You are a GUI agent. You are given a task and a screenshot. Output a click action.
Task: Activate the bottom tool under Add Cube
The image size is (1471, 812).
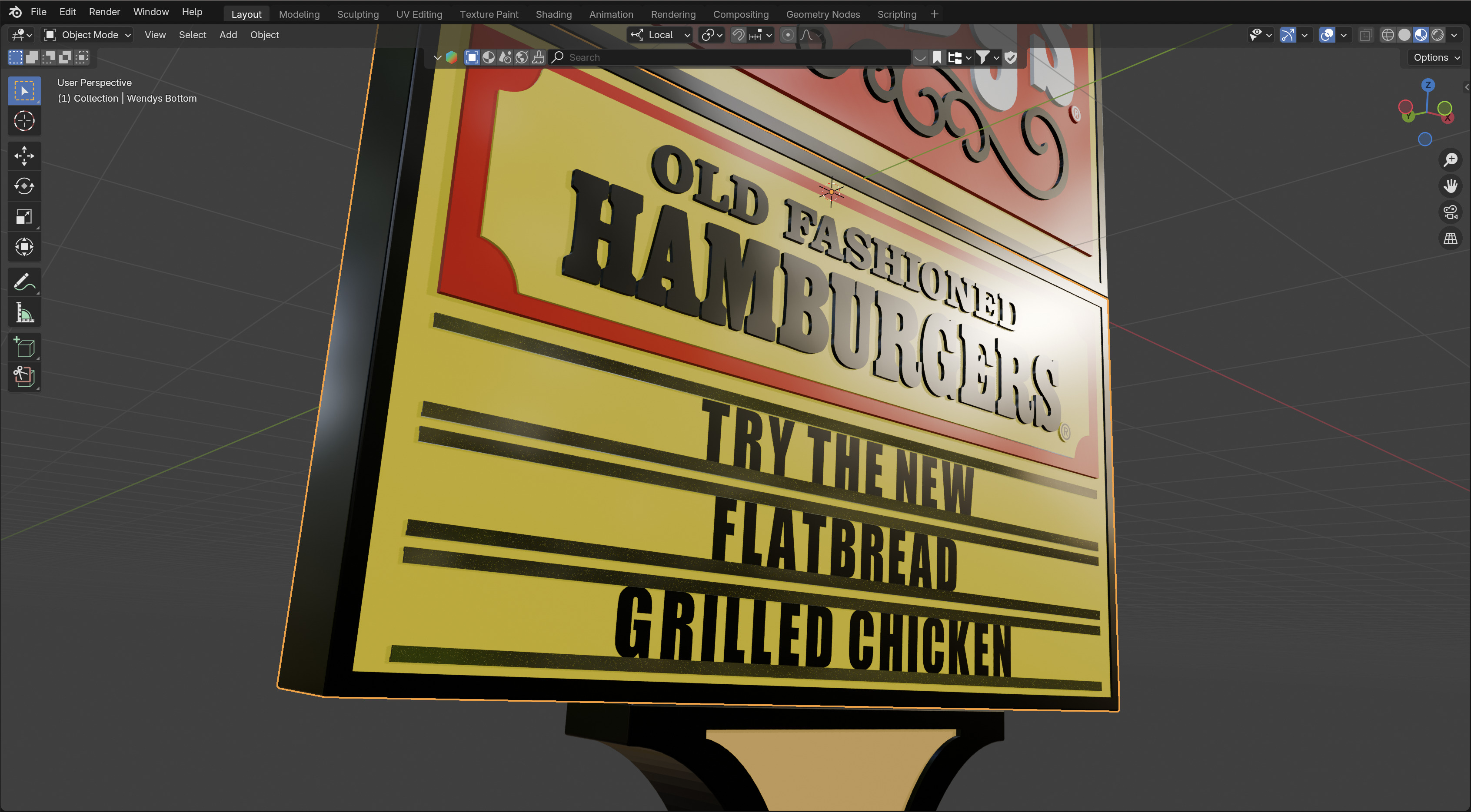(x=24, y=377)
